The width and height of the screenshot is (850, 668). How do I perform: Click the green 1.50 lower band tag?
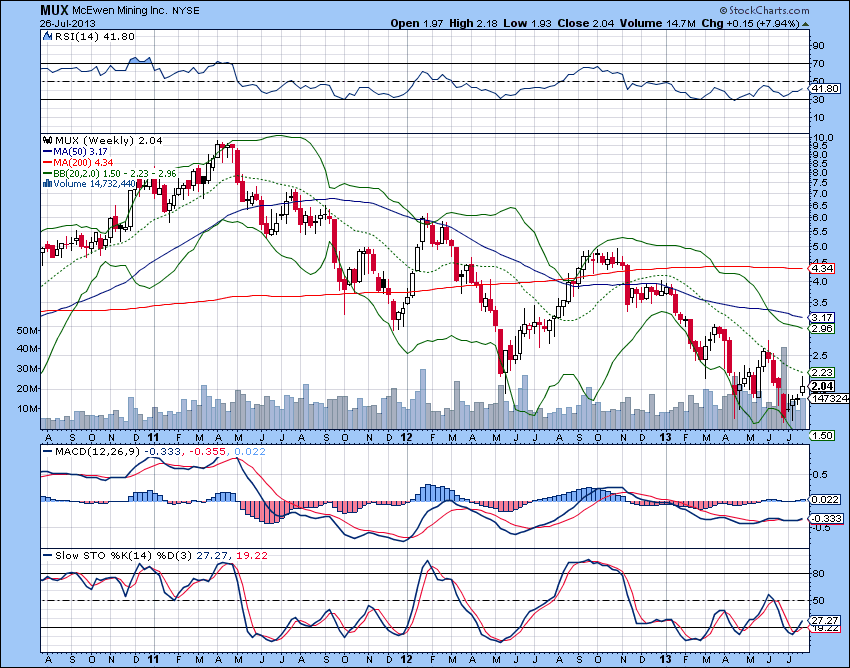coord(821,435)
